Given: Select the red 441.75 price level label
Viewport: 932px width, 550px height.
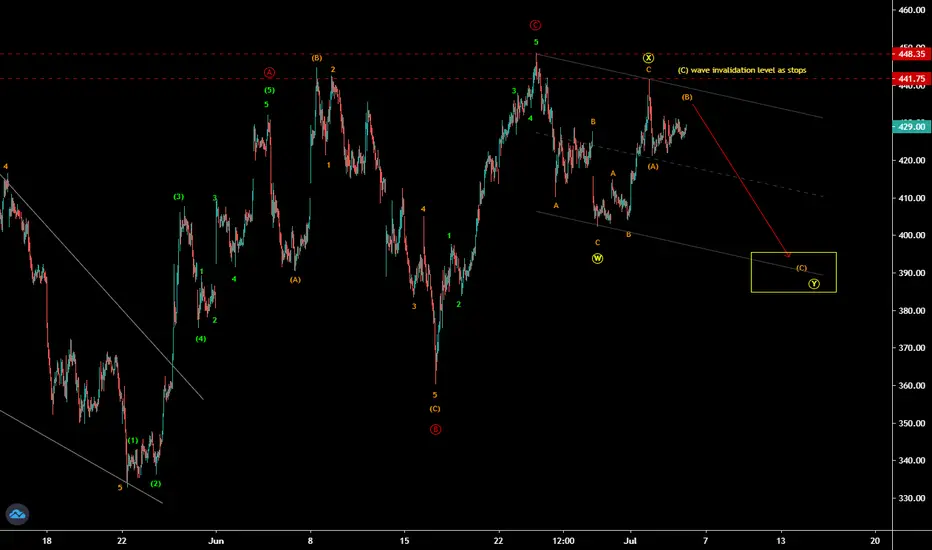Looking at the screenshot, I should (x=912, y=78).
